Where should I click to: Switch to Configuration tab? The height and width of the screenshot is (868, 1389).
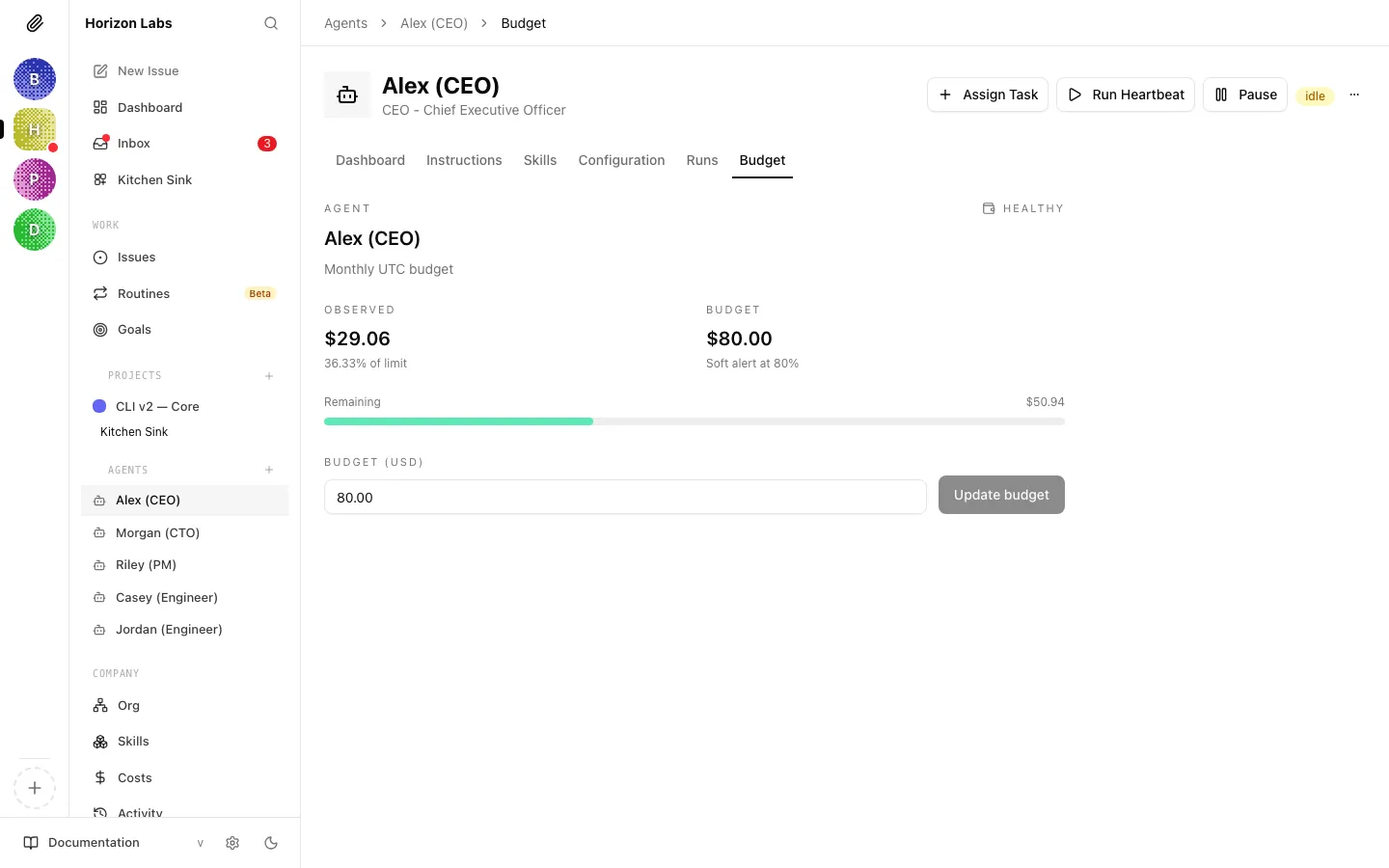coord(621,160)
